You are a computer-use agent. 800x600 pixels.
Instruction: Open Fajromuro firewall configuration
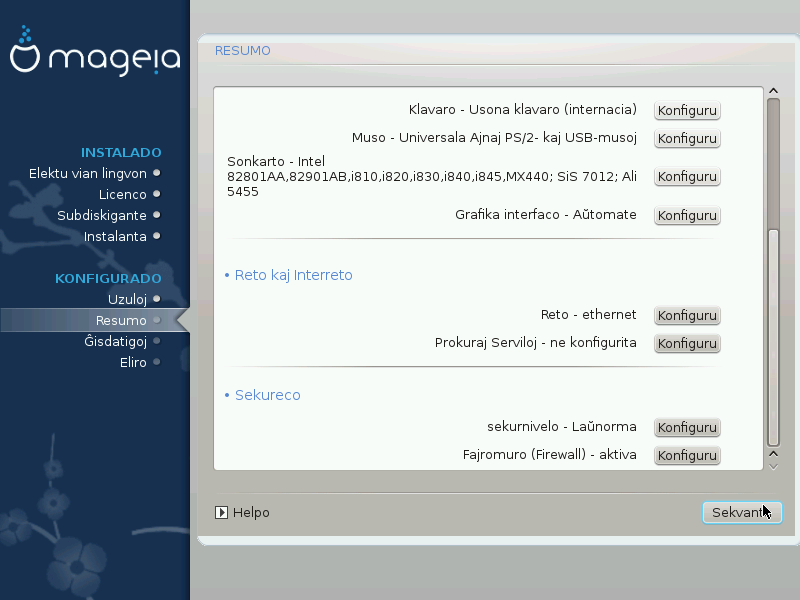click(x=687, y=456)
